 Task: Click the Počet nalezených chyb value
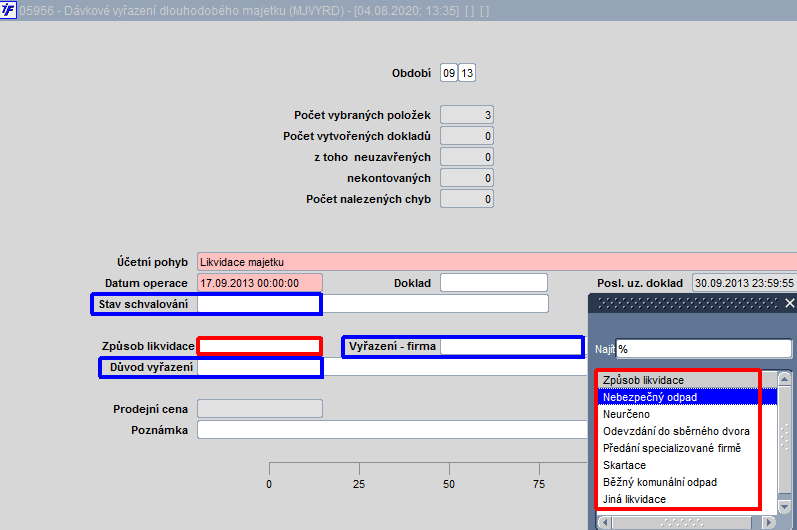467,199
